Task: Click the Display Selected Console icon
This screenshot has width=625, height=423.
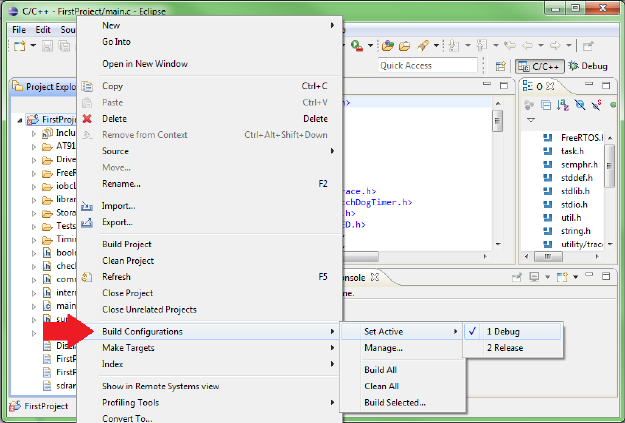Action: [x=534, y=277]
